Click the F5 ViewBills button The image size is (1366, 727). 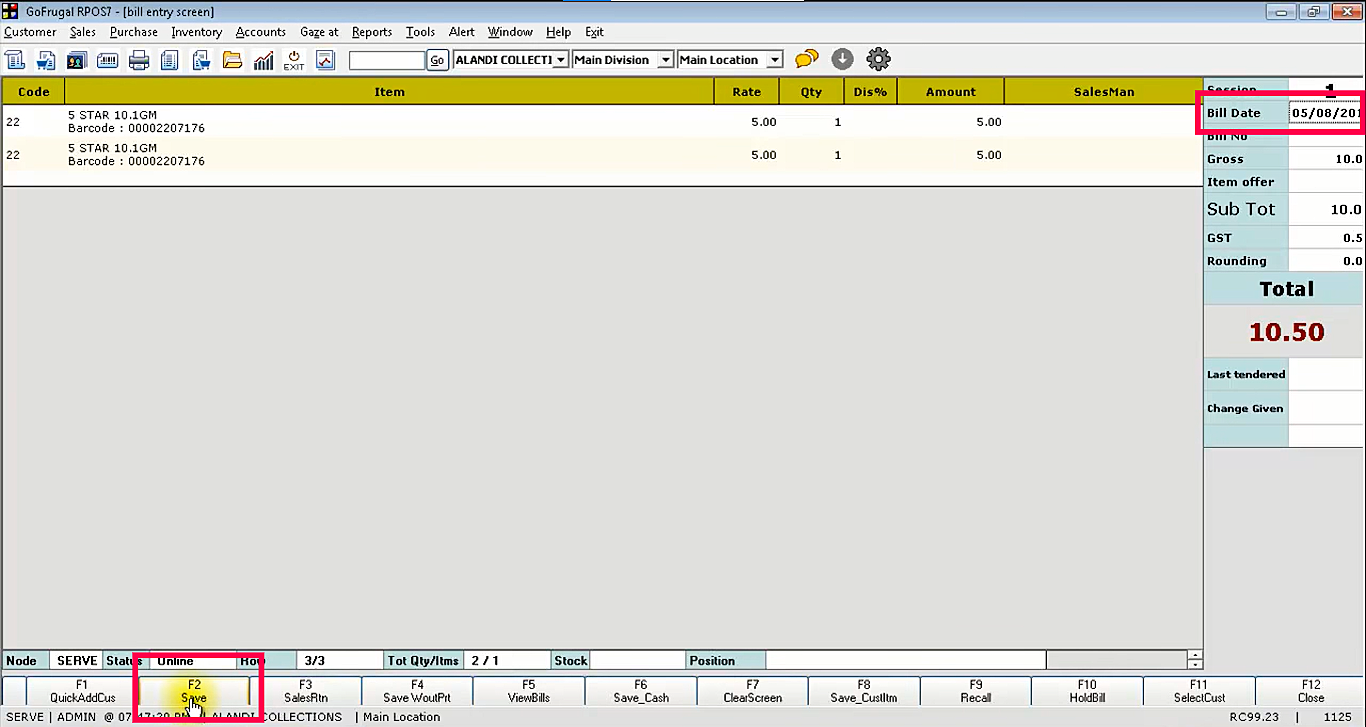tap(529, 691)
